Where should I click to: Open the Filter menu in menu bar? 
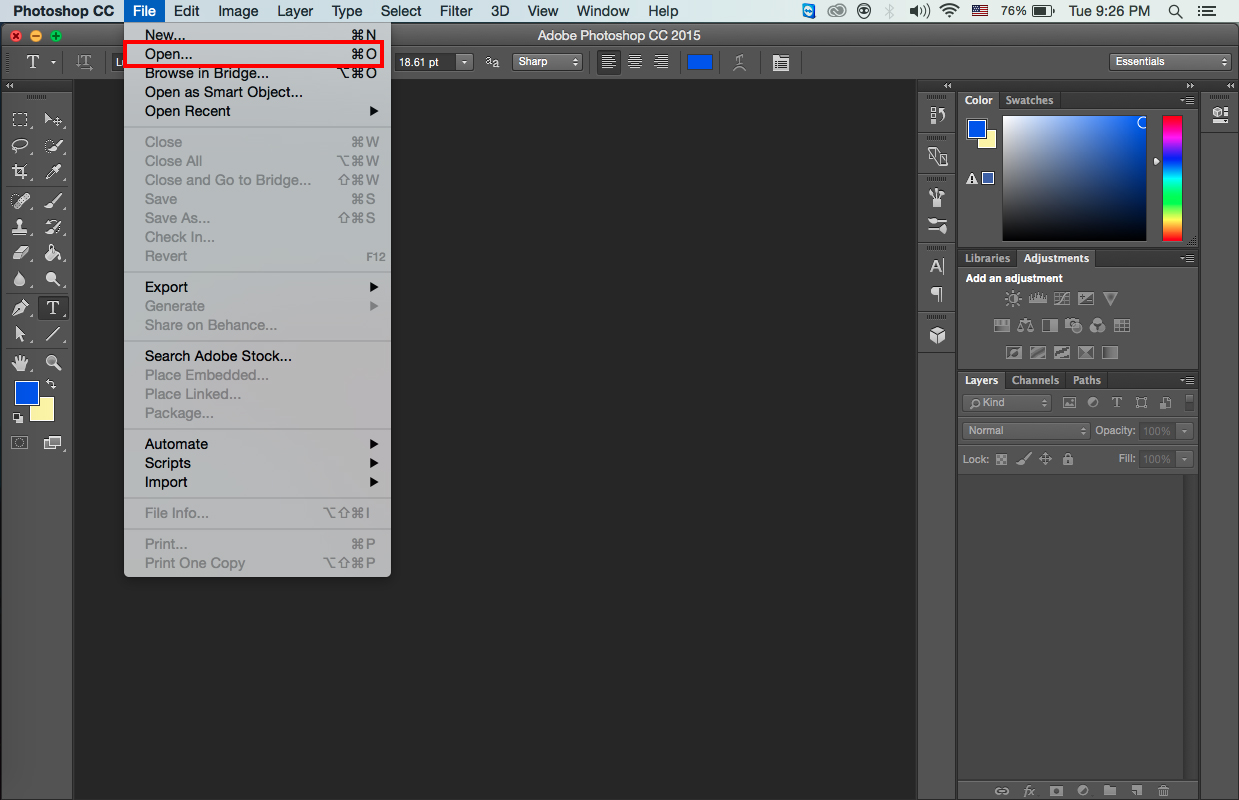point(456,11)
